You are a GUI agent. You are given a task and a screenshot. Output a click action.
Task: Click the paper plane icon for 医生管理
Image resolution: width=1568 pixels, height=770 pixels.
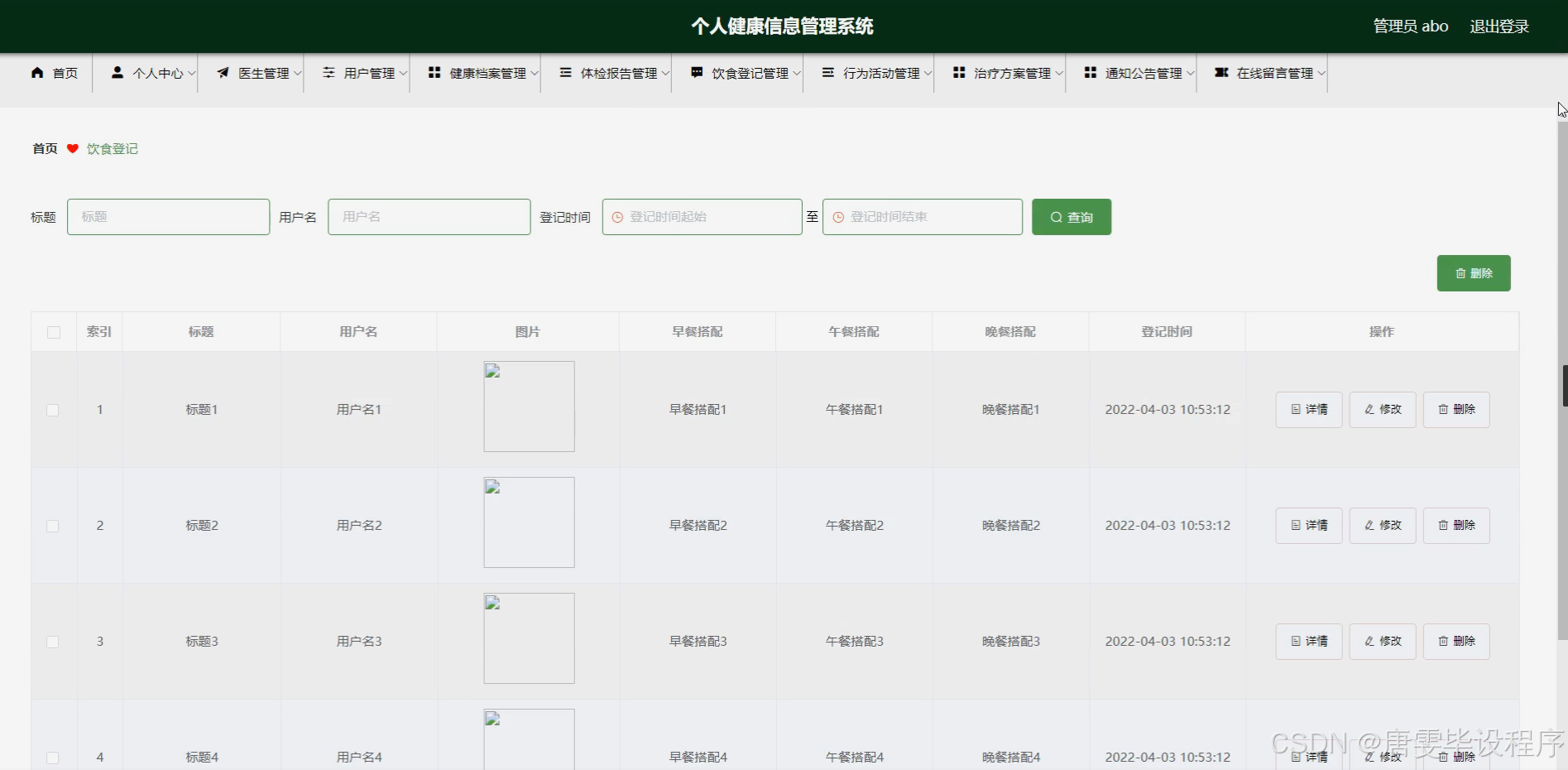(x=223, y=73)
